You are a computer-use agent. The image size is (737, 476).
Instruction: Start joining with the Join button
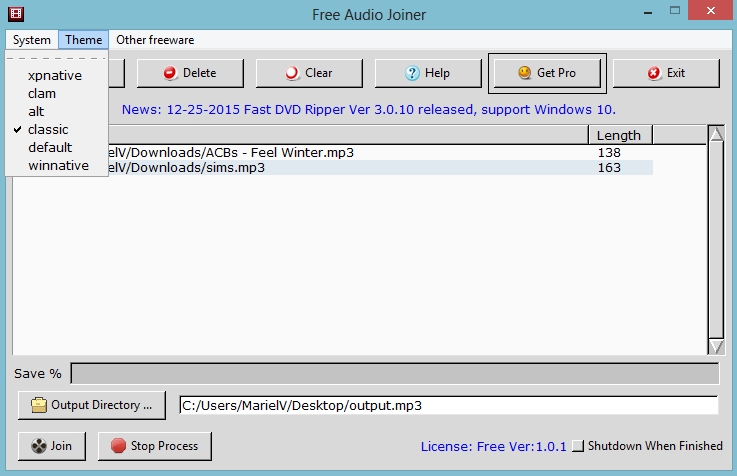52,446
